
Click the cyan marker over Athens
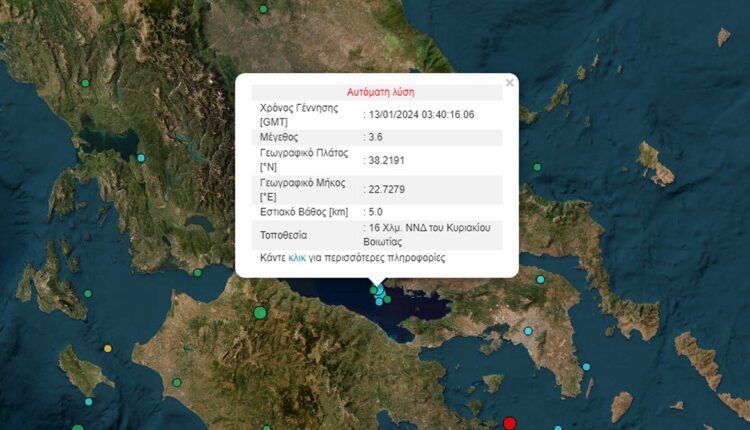tap(528, 331)
